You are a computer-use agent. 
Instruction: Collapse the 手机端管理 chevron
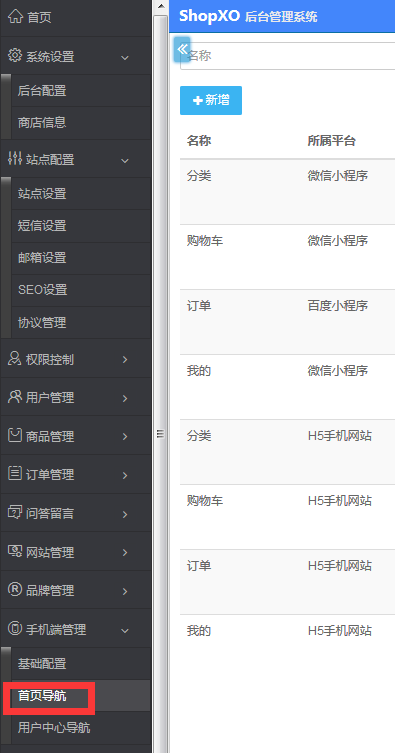tap(125, 631)
